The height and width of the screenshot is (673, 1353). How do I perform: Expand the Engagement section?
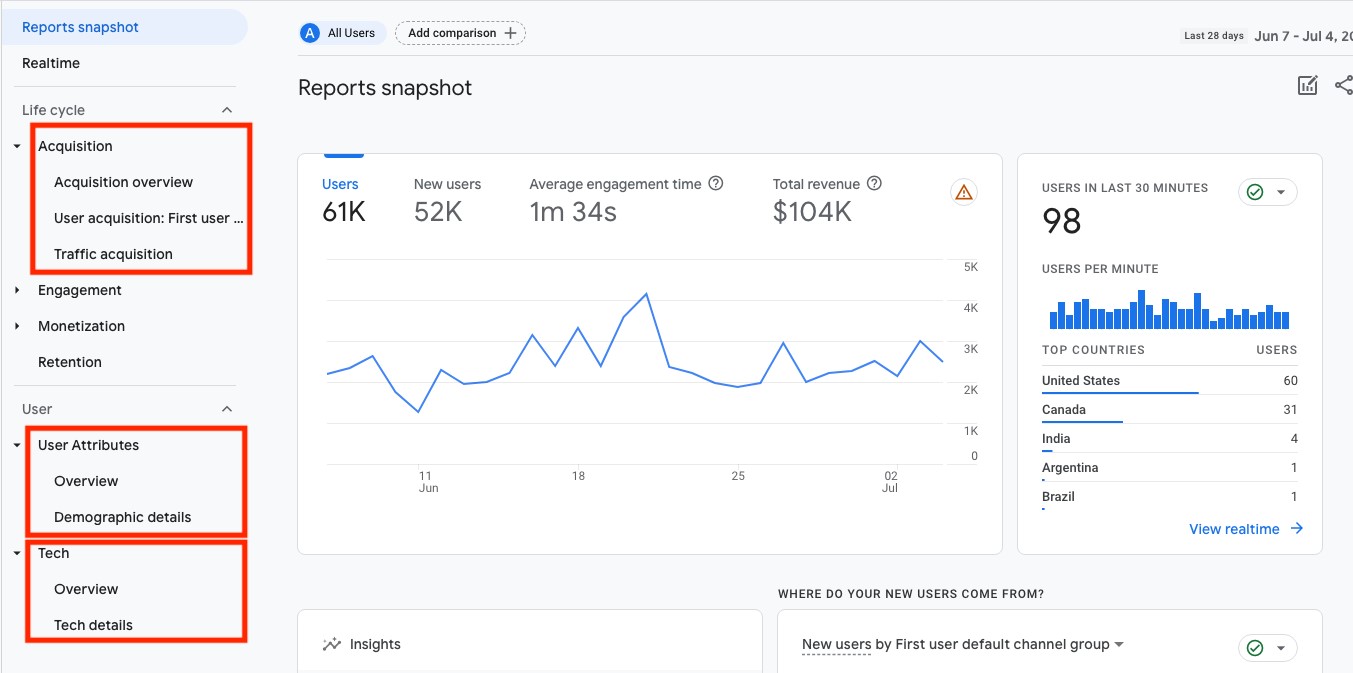[x=17, y=290]
